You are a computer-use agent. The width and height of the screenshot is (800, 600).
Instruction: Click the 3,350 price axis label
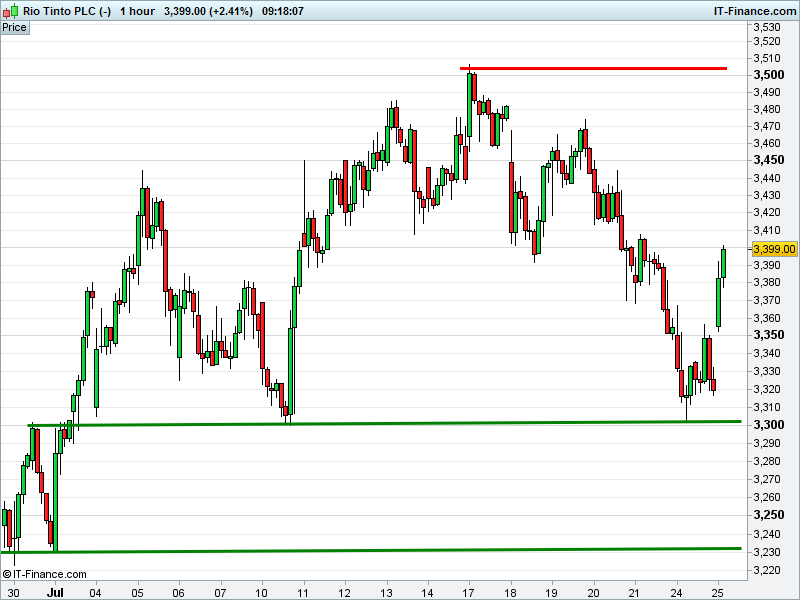pyautogui.click(x=768, y=335)
